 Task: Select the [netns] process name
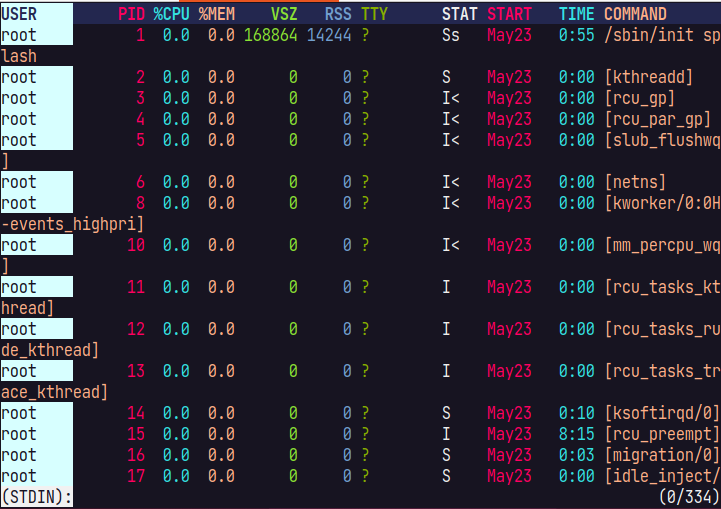coord(635,182)
